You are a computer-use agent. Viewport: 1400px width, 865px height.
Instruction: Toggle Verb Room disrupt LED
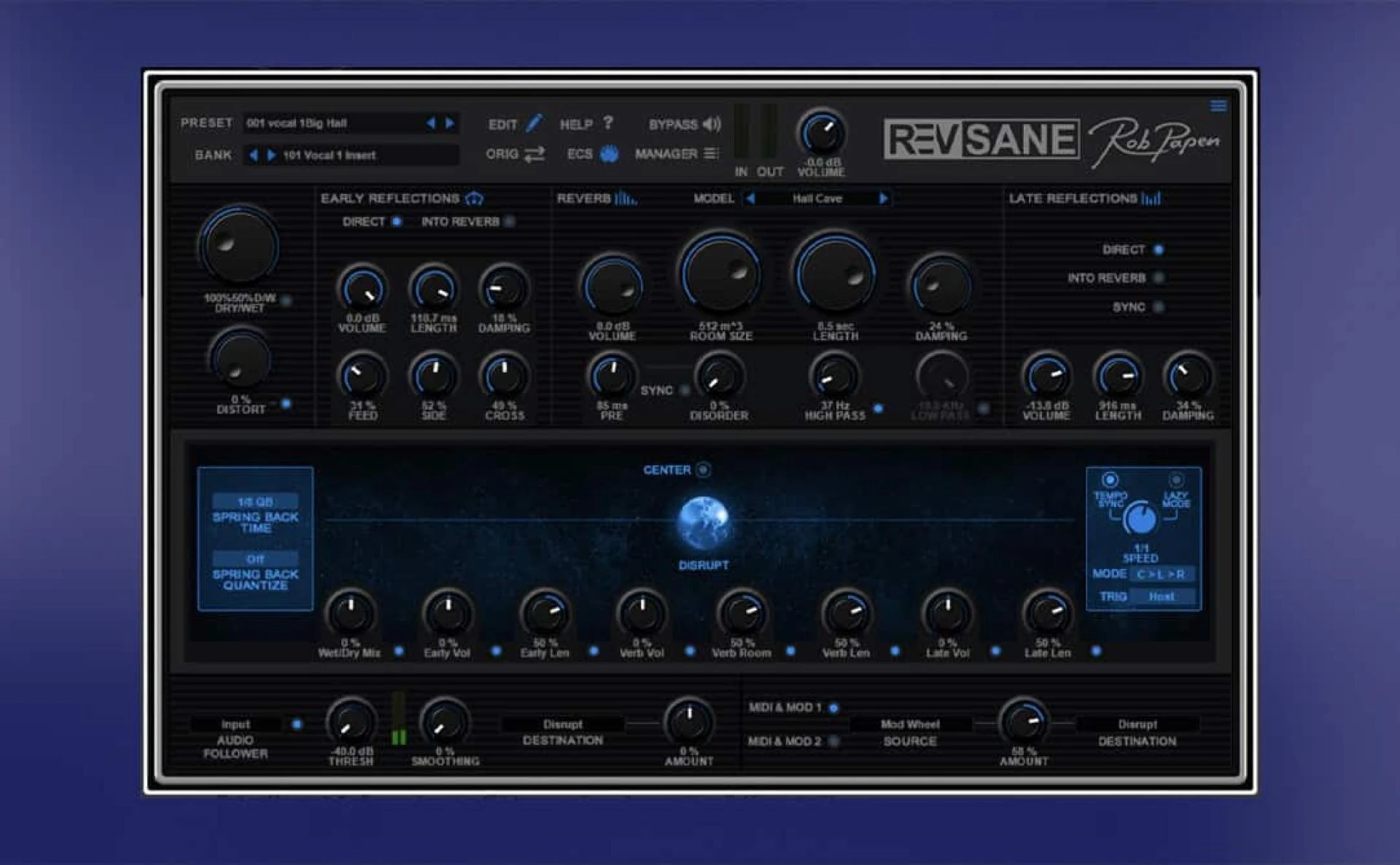(x=790, y=651)
